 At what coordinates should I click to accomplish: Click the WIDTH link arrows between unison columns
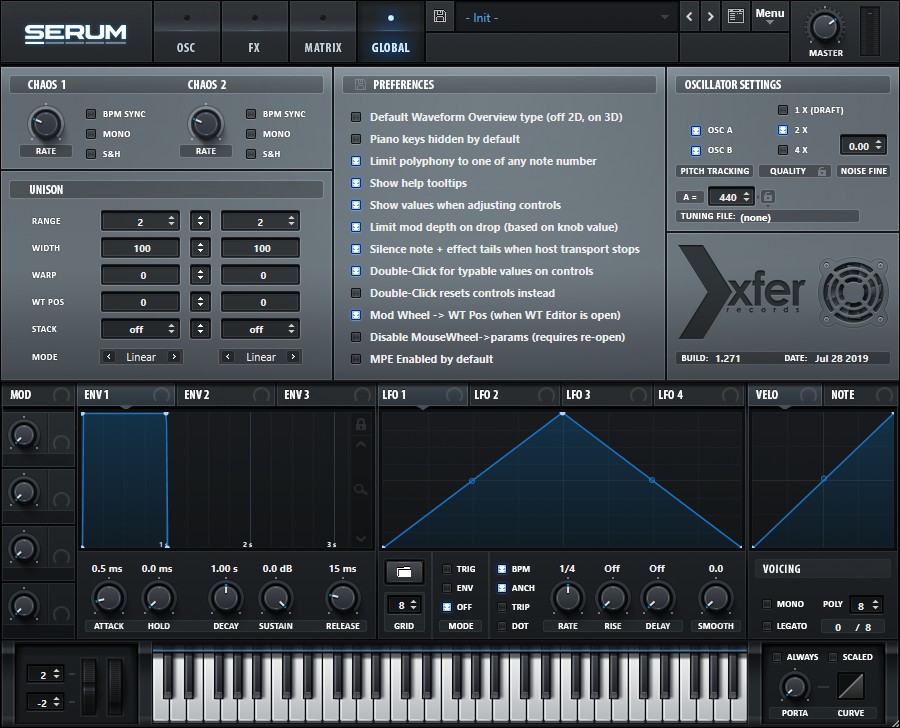coord(200,247)
